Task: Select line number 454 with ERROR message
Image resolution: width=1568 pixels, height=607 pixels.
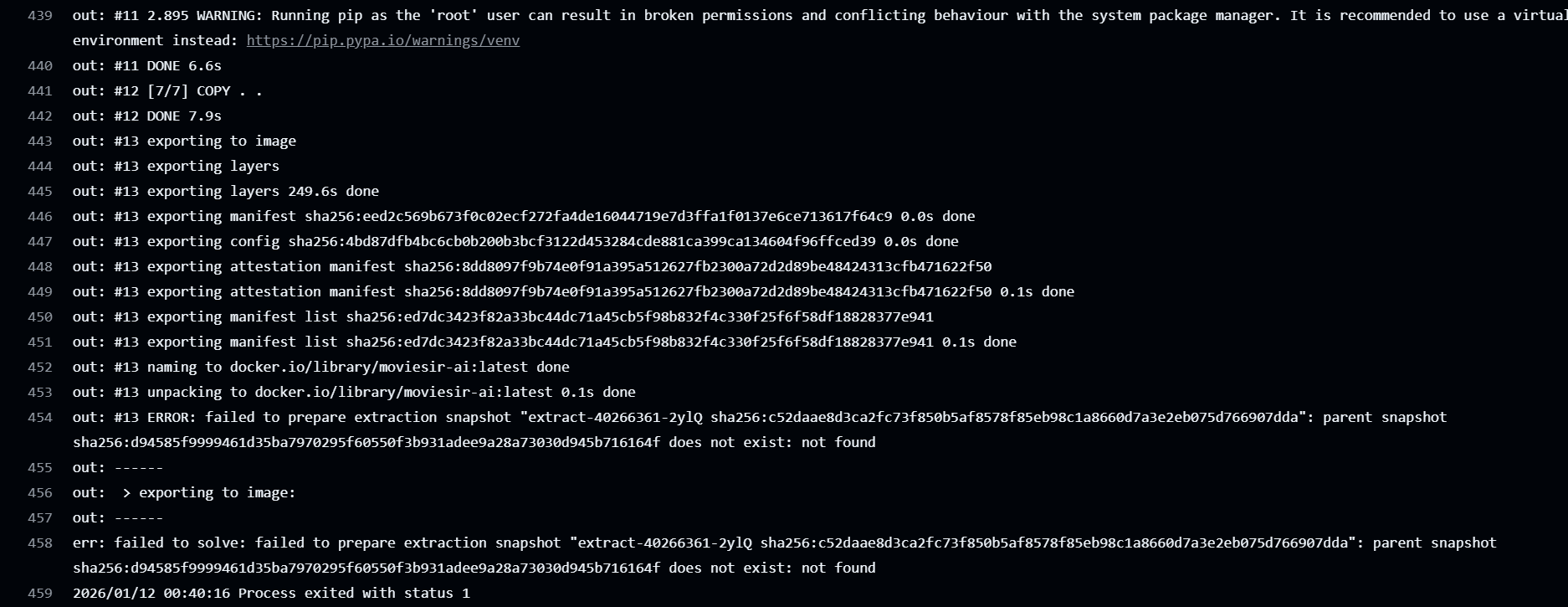Action: point(40,417)
